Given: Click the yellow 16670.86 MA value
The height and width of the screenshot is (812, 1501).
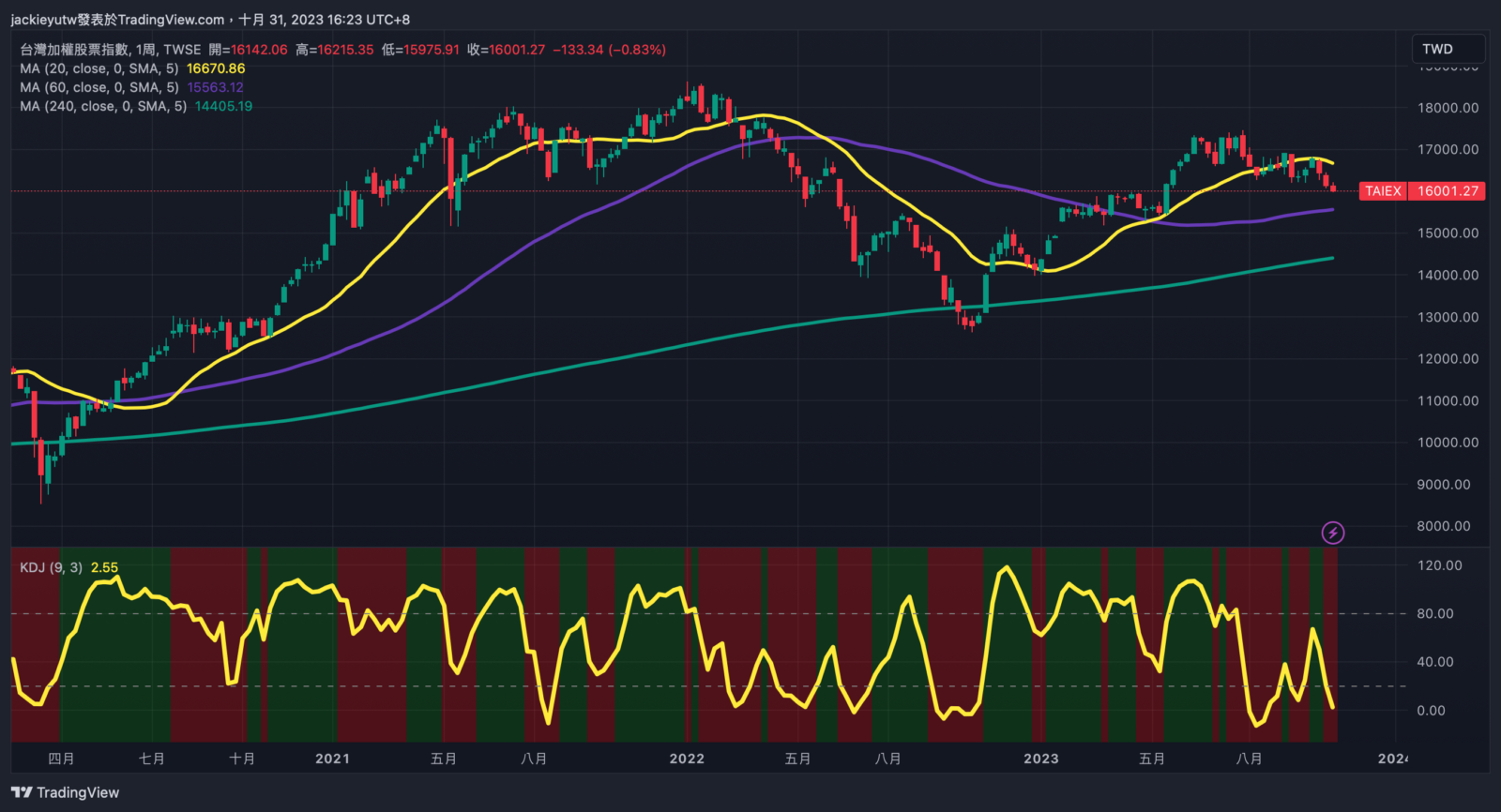Looking at the screenshot, I should (x=216, y=68).
